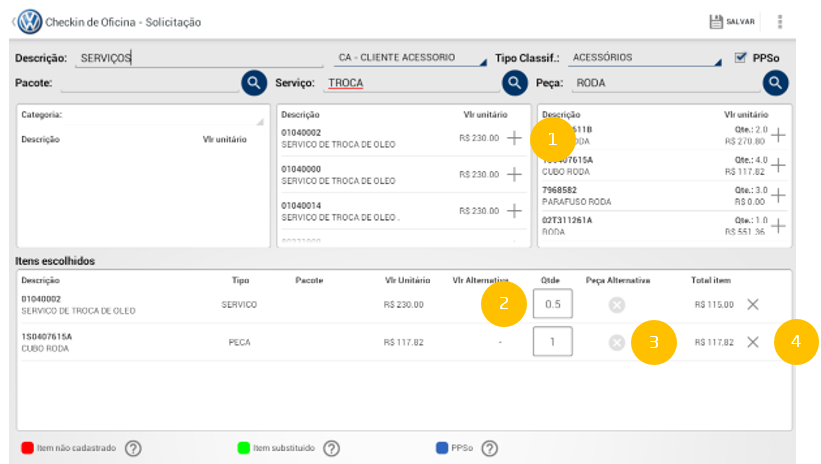Click the back chevron beside the logo
This screenshot has width=821, height=464.
click(13, 22)
